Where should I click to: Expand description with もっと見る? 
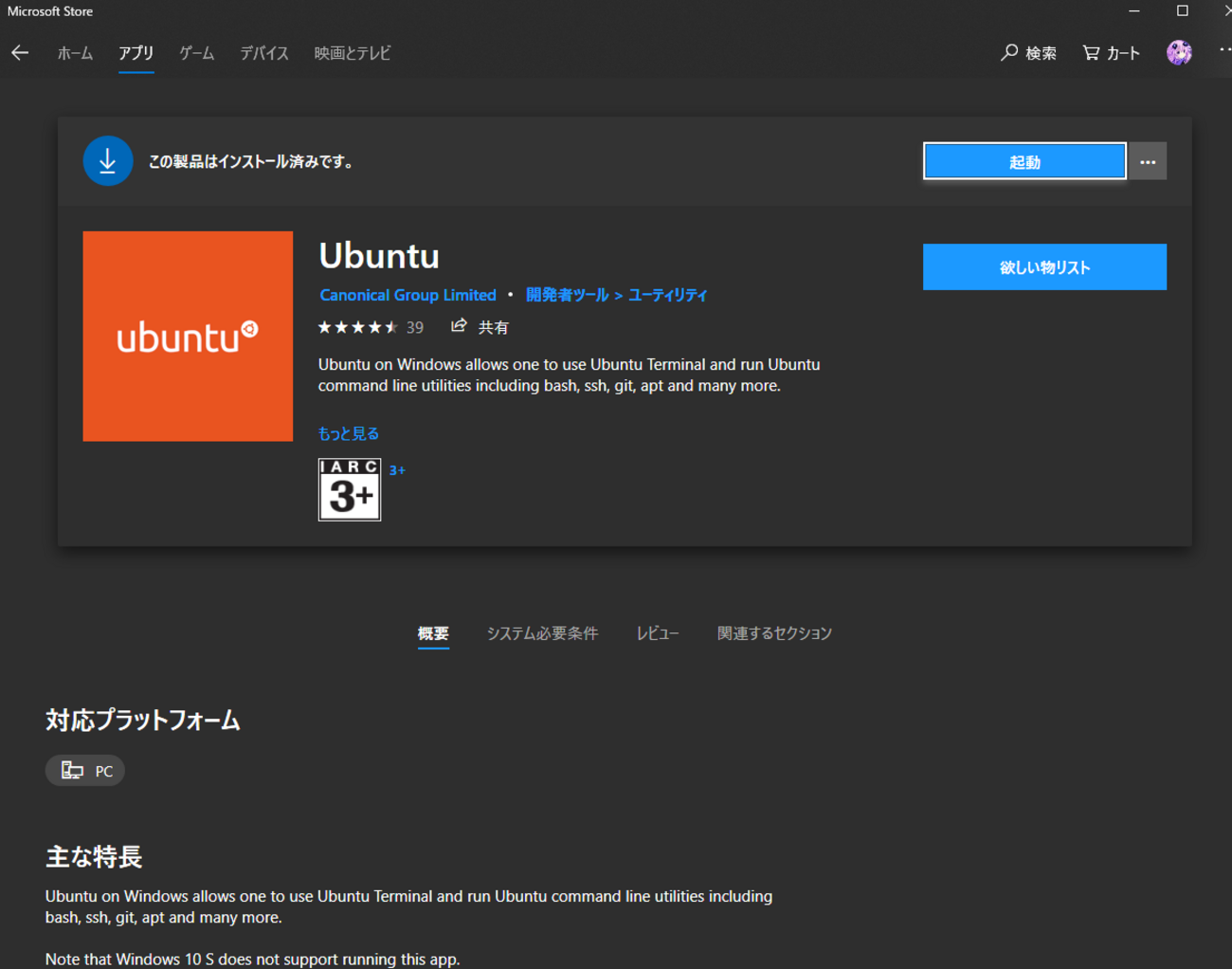(348, 433)
